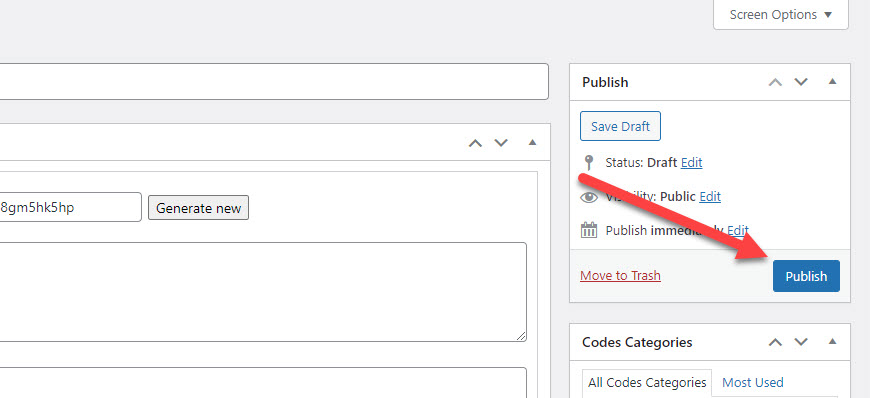This screenshot has width=870, height=398.
Task: Move Codes Categories panel up
Action: coord(775,342)
